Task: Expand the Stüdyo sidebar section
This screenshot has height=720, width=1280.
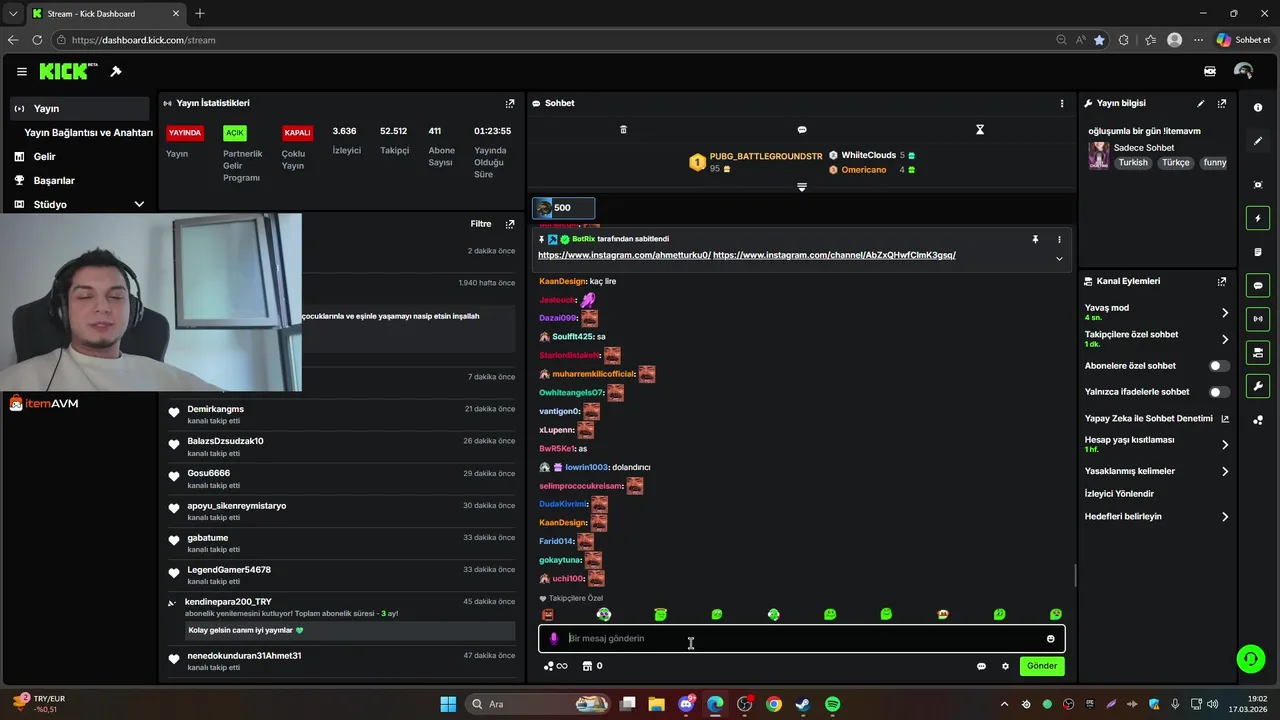Action: pos(139,204)
